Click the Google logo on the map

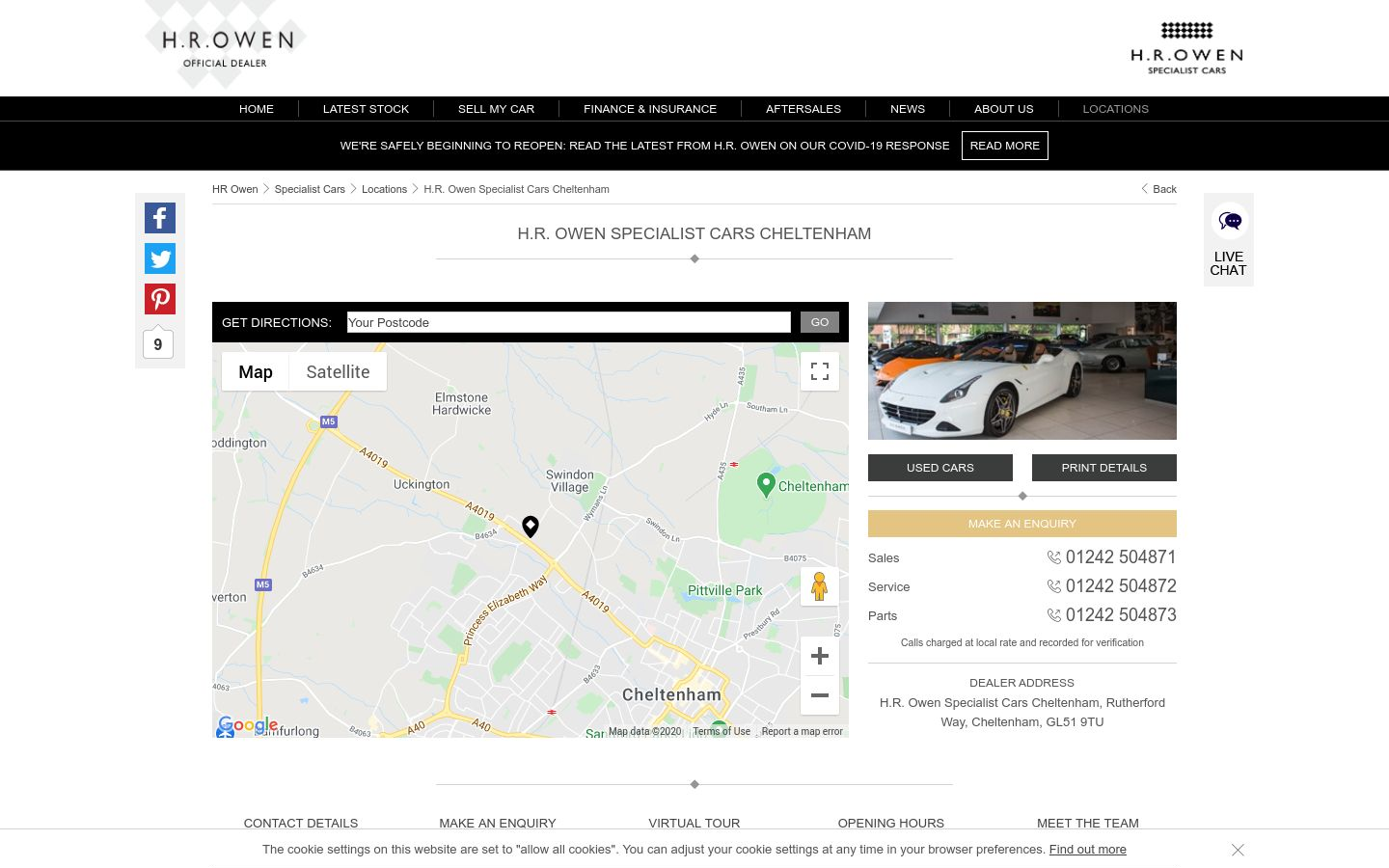(248, 725)
